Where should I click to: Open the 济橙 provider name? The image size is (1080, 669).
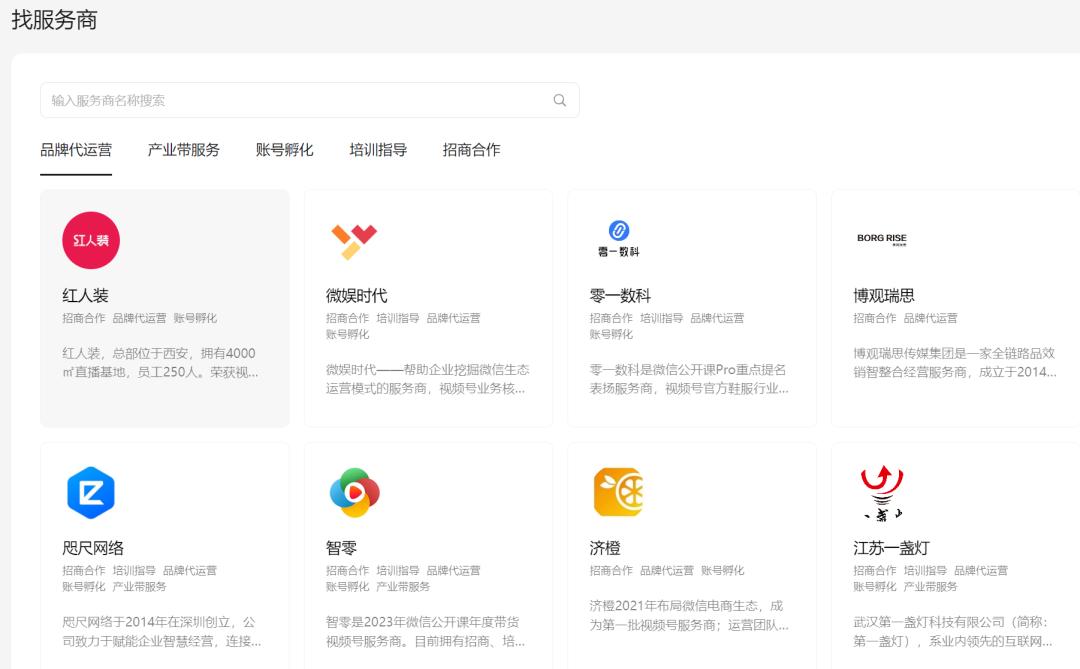click(x=605, y=548)
